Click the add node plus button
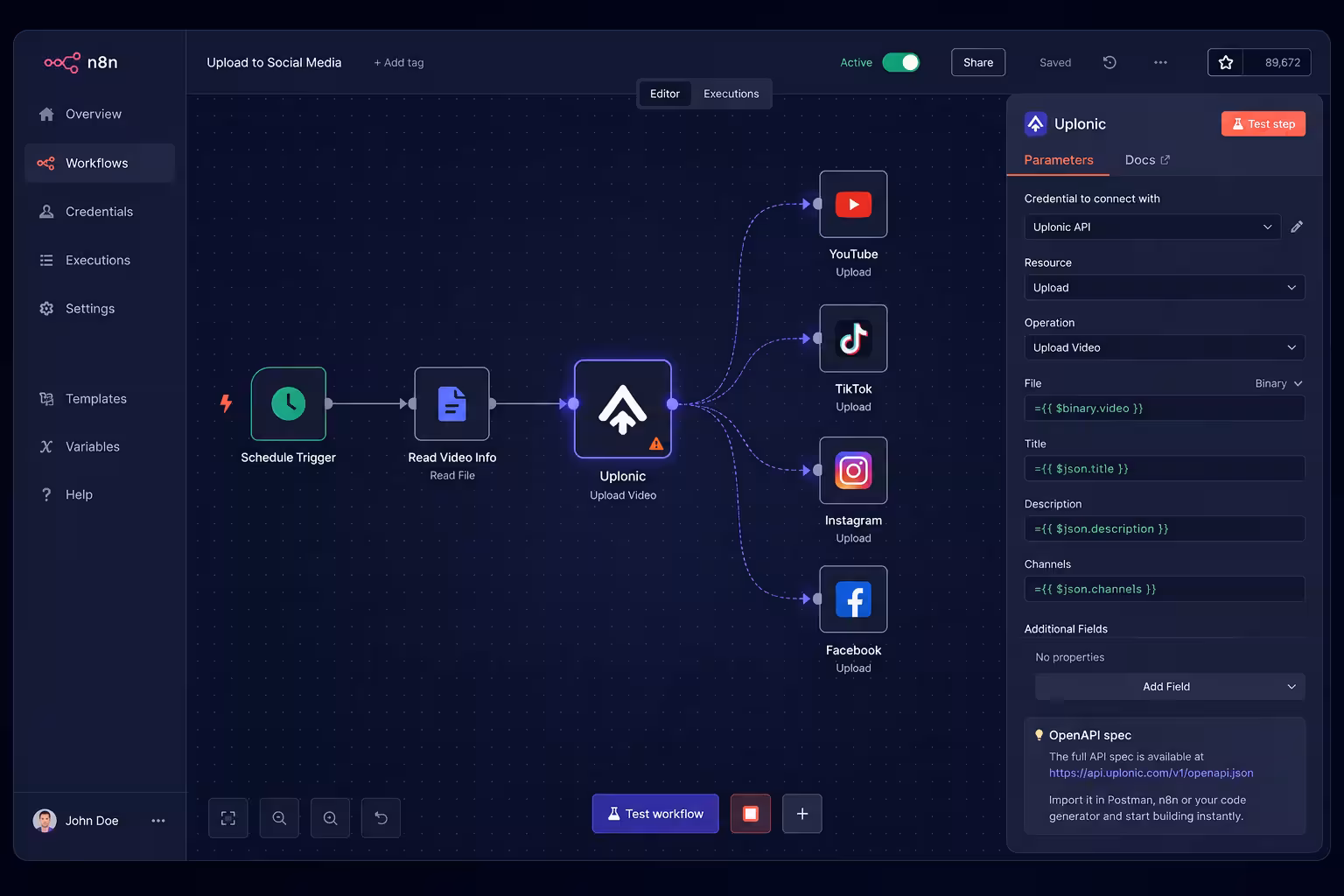This screenshot has width=1344, height=896. [802, 814]
